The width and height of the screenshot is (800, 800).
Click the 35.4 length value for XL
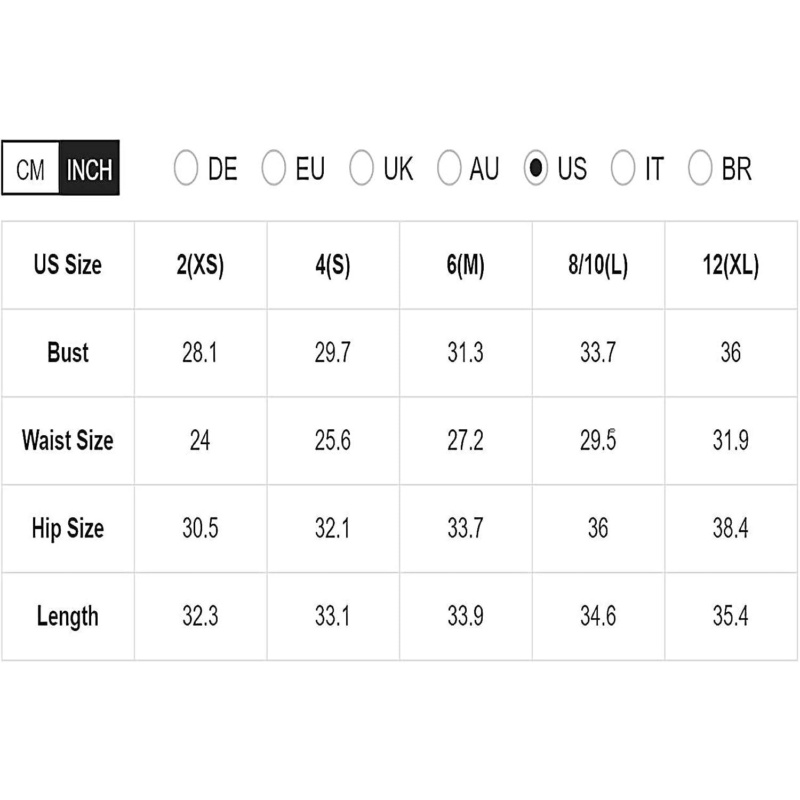pyautogui.click(x=731, y=616)
